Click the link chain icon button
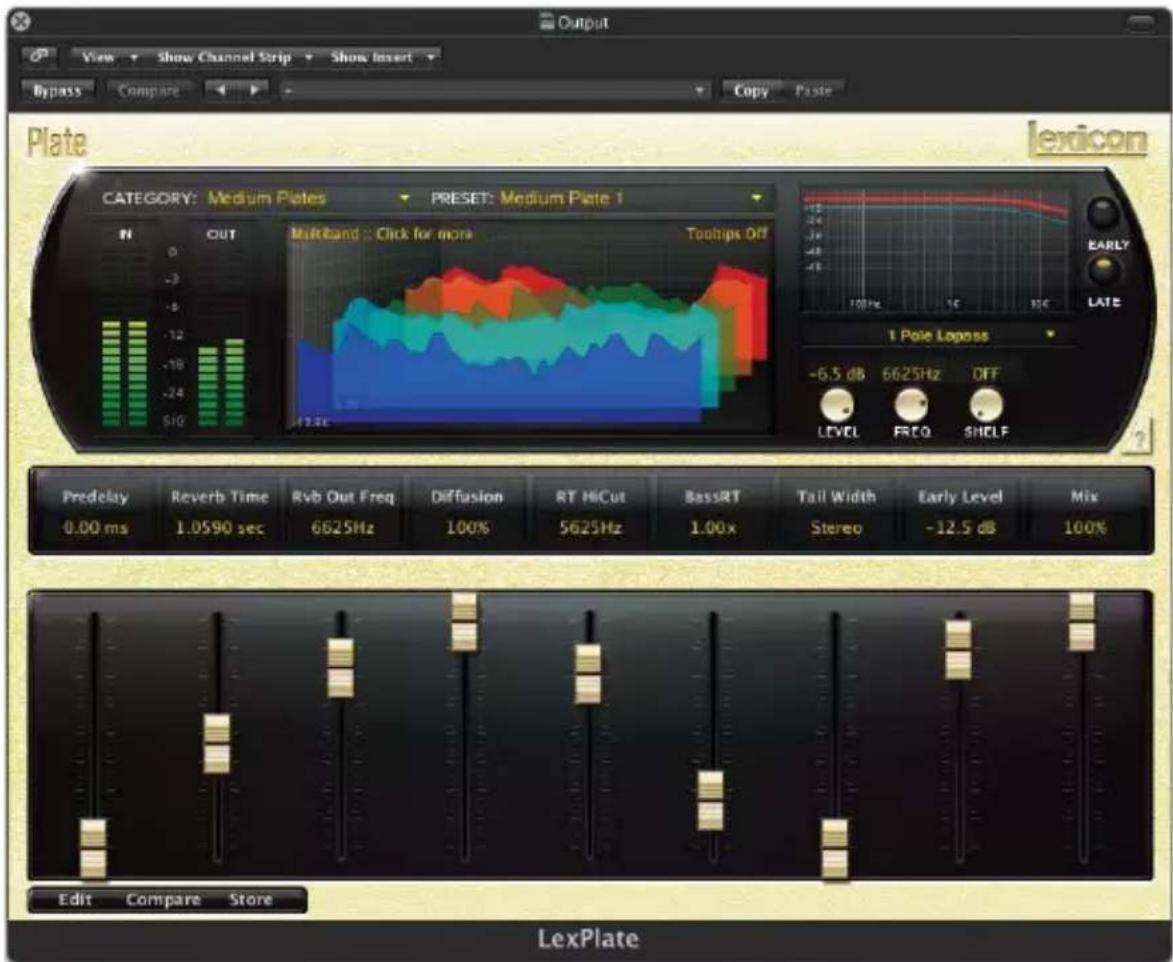 39,57
